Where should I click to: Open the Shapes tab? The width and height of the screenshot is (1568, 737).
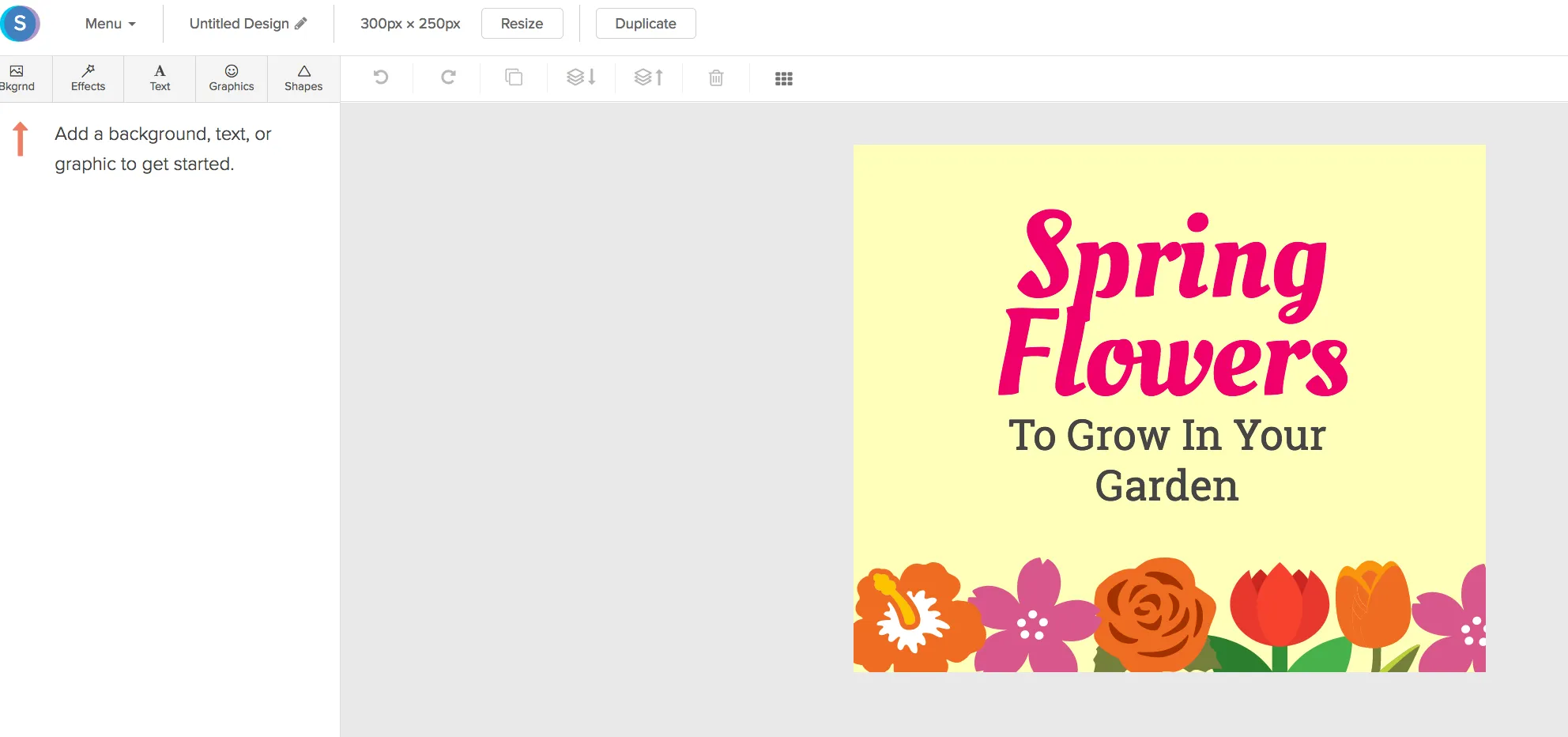tap(303, 78)
